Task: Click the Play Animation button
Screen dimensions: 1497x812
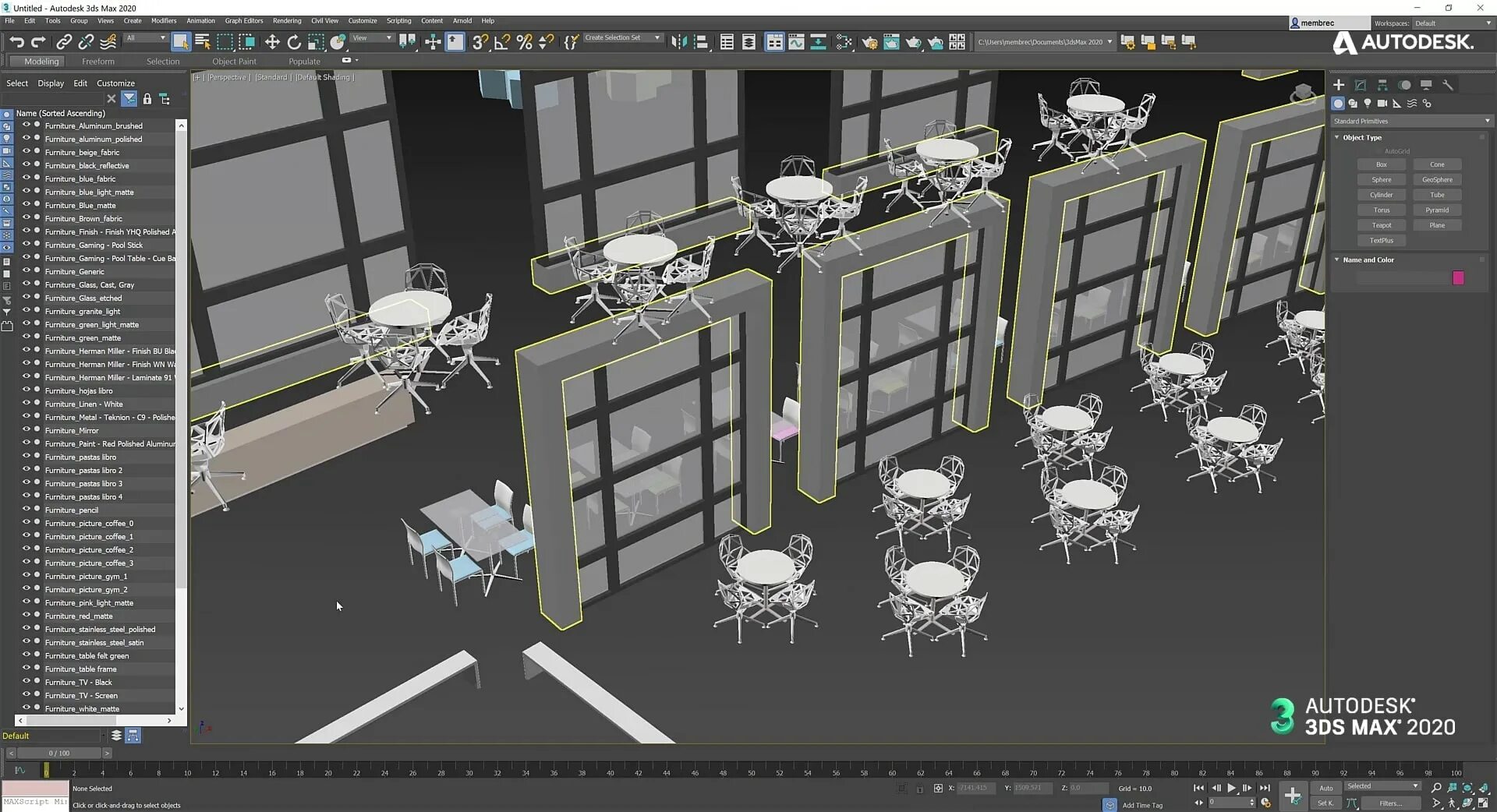Action: pyautogui.click(x=1231, y=788)
